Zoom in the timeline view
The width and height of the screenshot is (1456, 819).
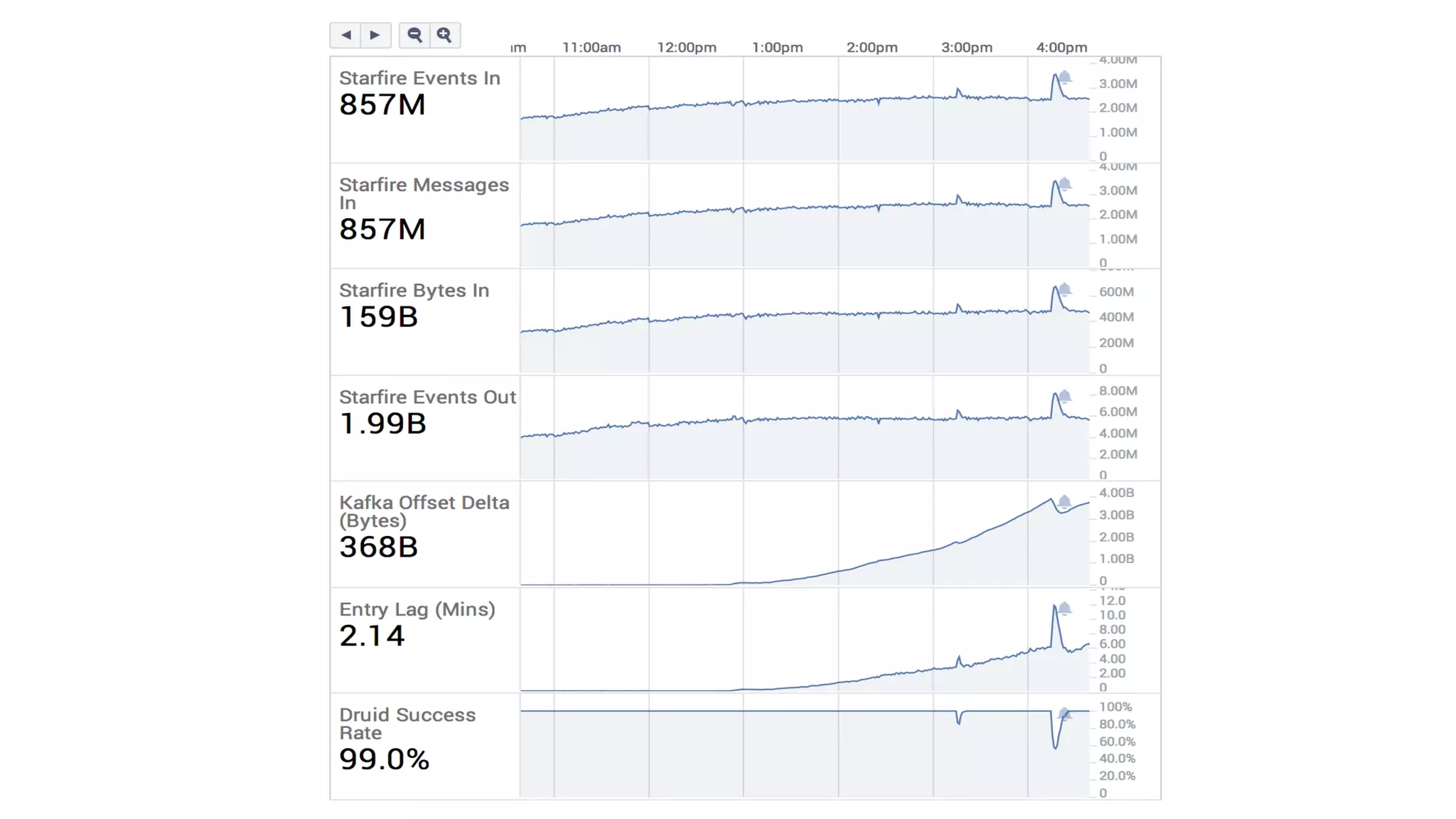click(x=444, y=35)
